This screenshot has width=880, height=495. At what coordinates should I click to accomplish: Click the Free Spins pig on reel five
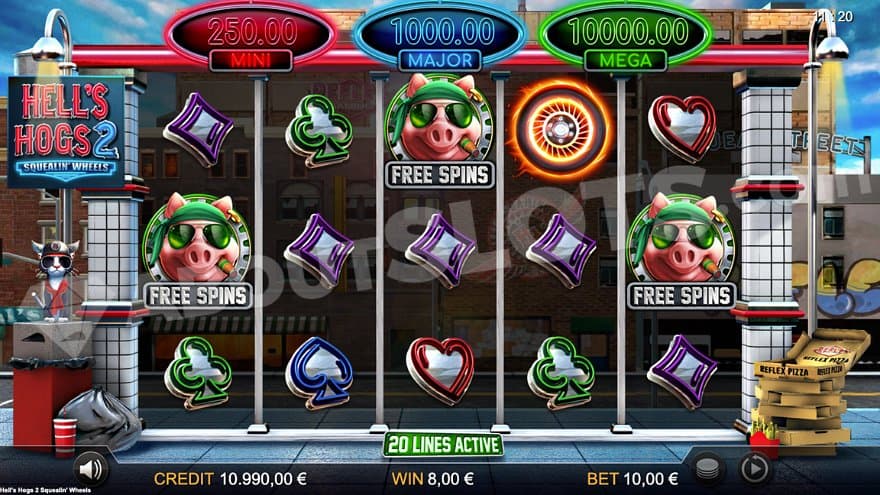[681, 251]
